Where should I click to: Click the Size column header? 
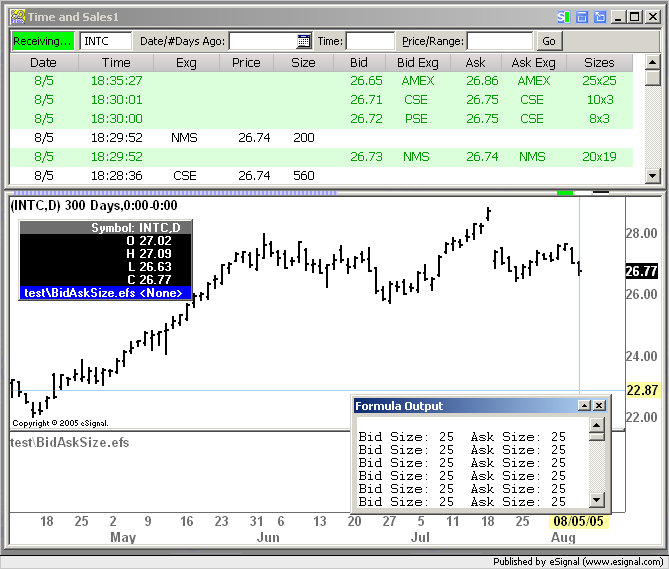(303, 63)
